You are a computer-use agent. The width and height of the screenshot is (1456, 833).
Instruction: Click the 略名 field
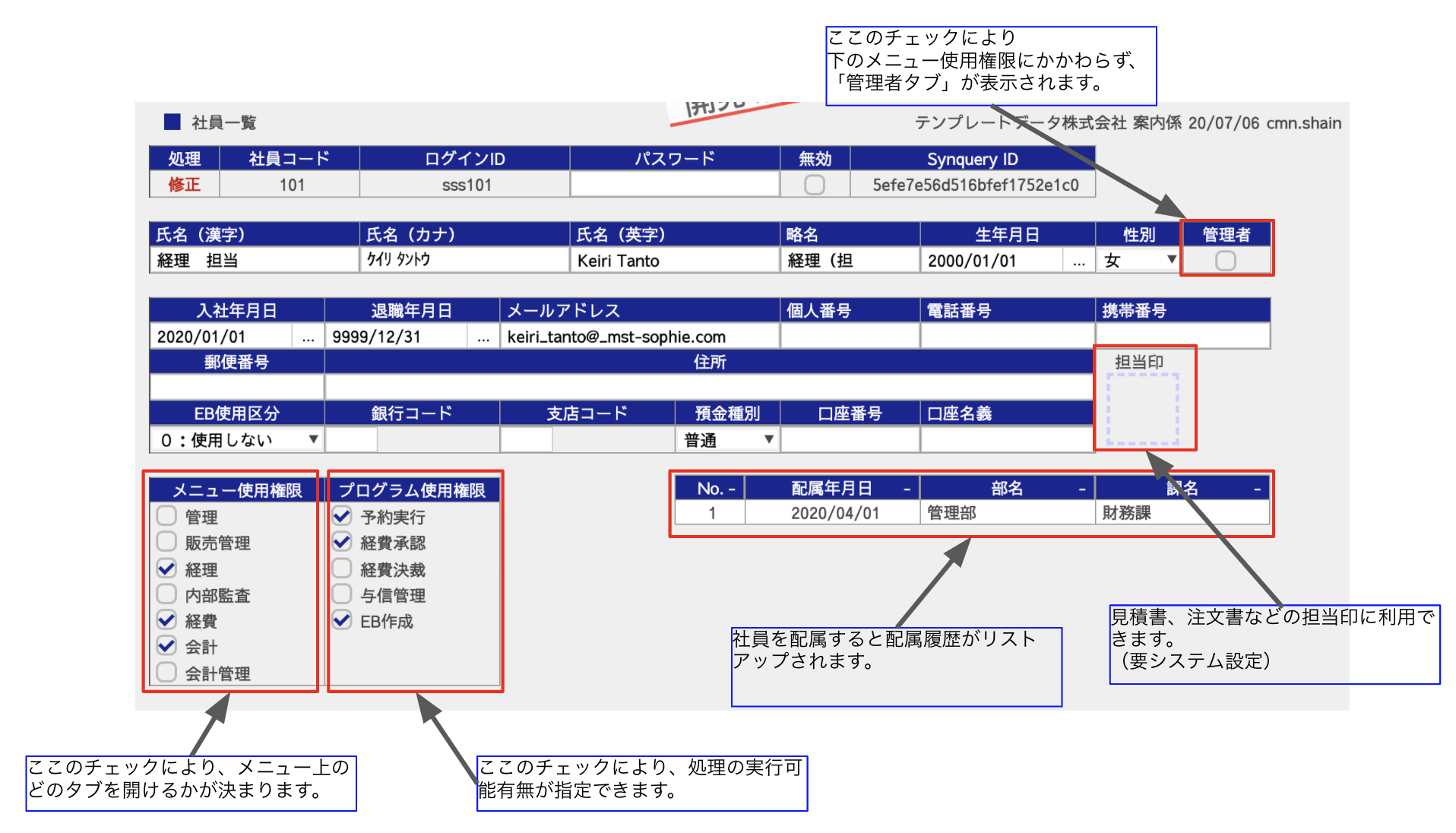850,261
